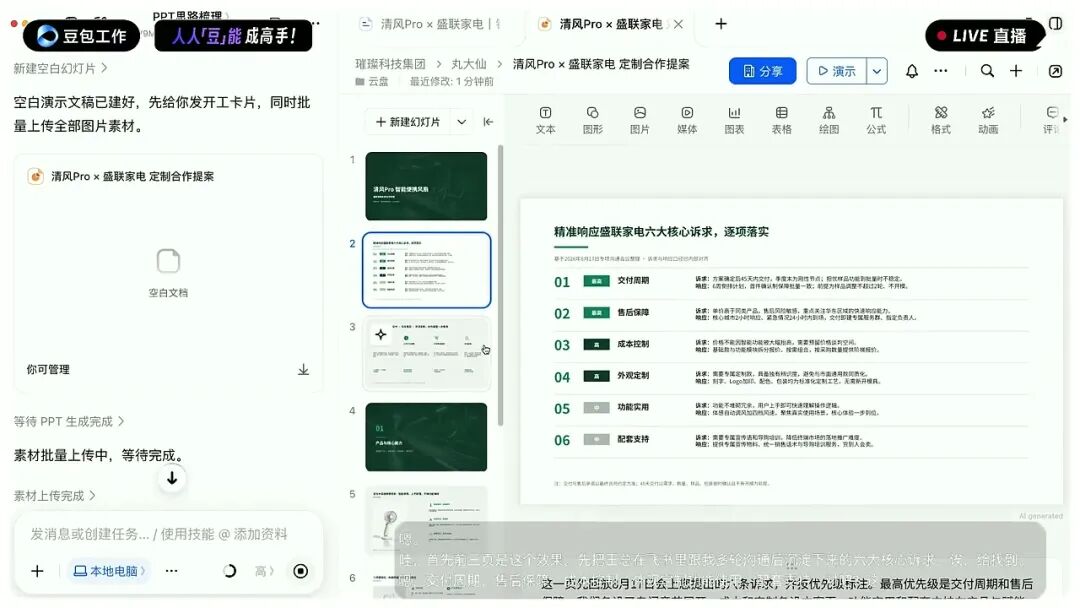Viewport: 1080px width, 608px height.
Task: Expand the 演示 dropdown arrow
Action: [x=877, y=71]
